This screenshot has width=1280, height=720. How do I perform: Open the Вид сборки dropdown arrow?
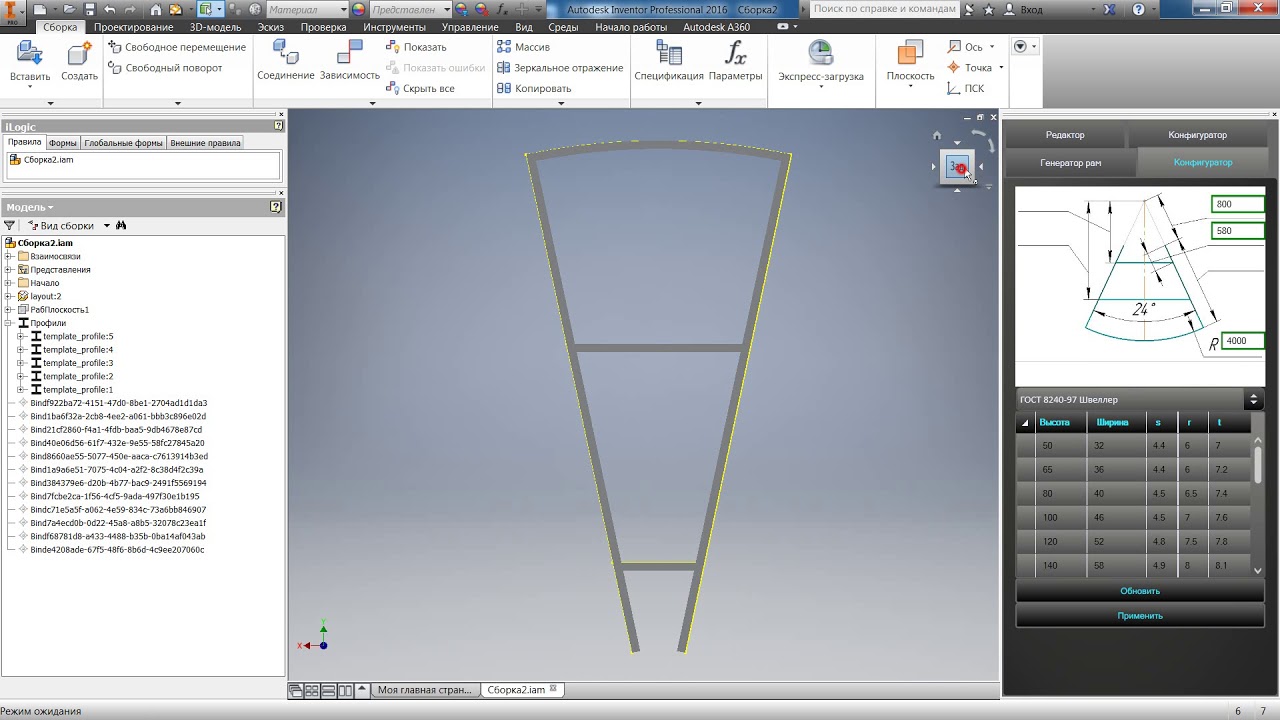pyautogui.click(x=107, y=226)
